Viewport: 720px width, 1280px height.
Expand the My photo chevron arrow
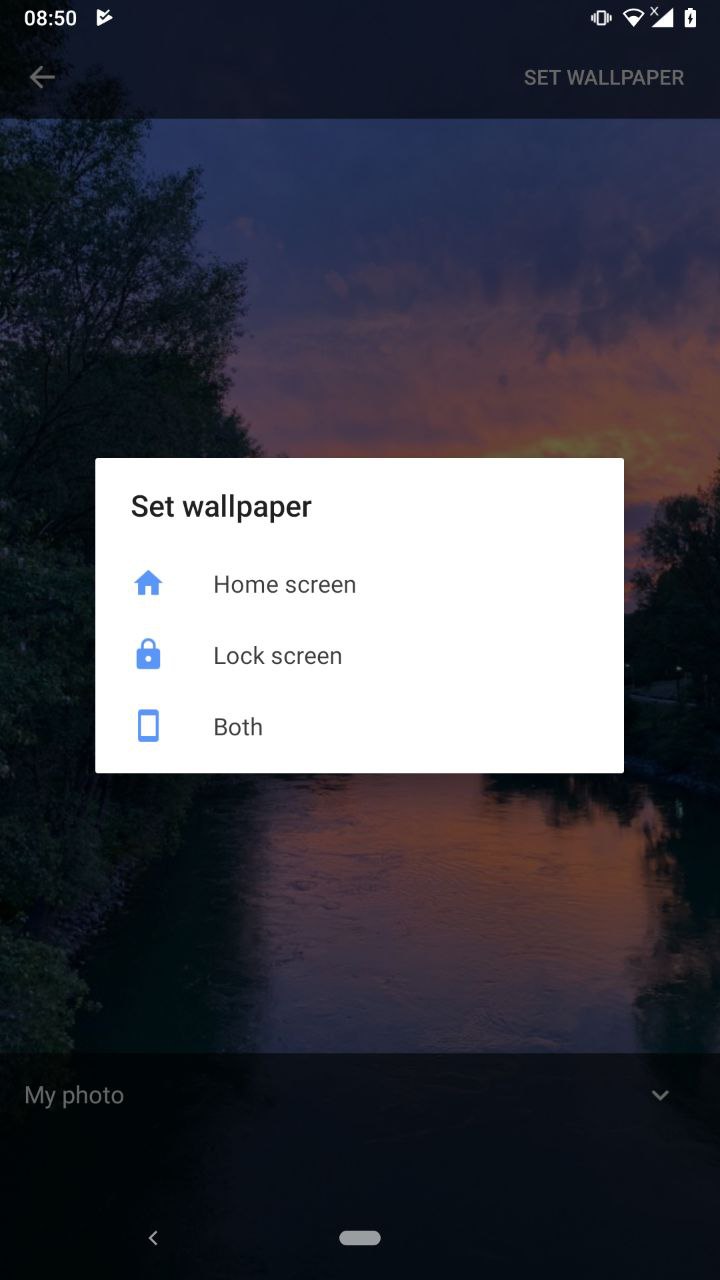660,1095
